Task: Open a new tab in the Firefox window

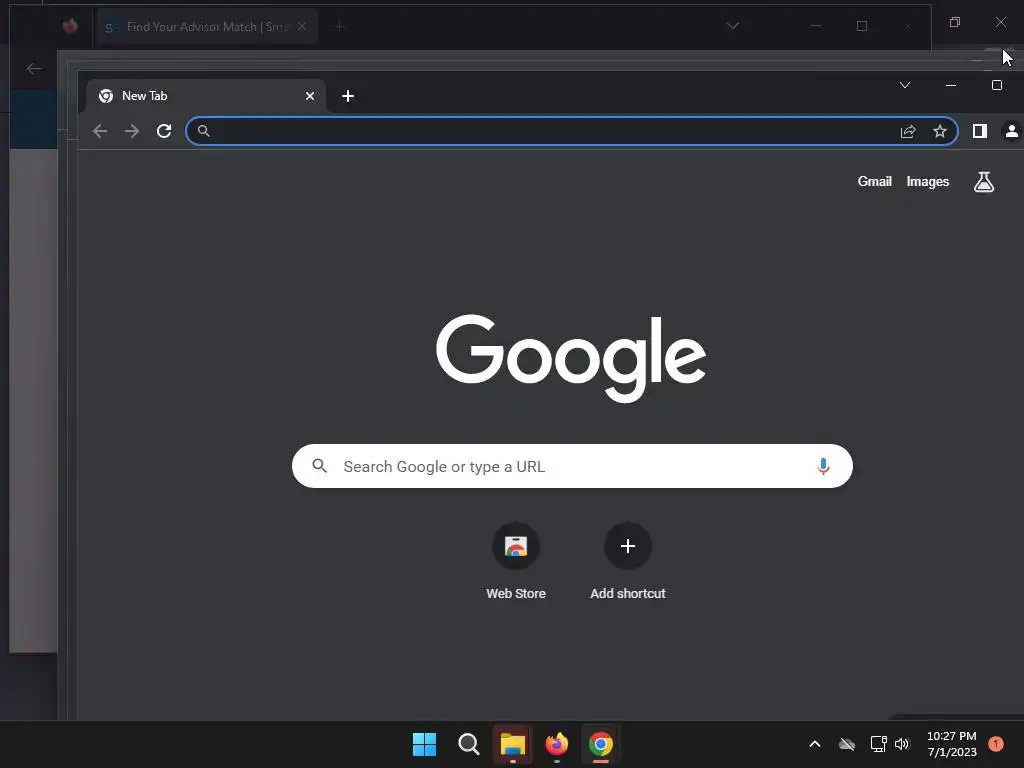Action: (340, 27)
